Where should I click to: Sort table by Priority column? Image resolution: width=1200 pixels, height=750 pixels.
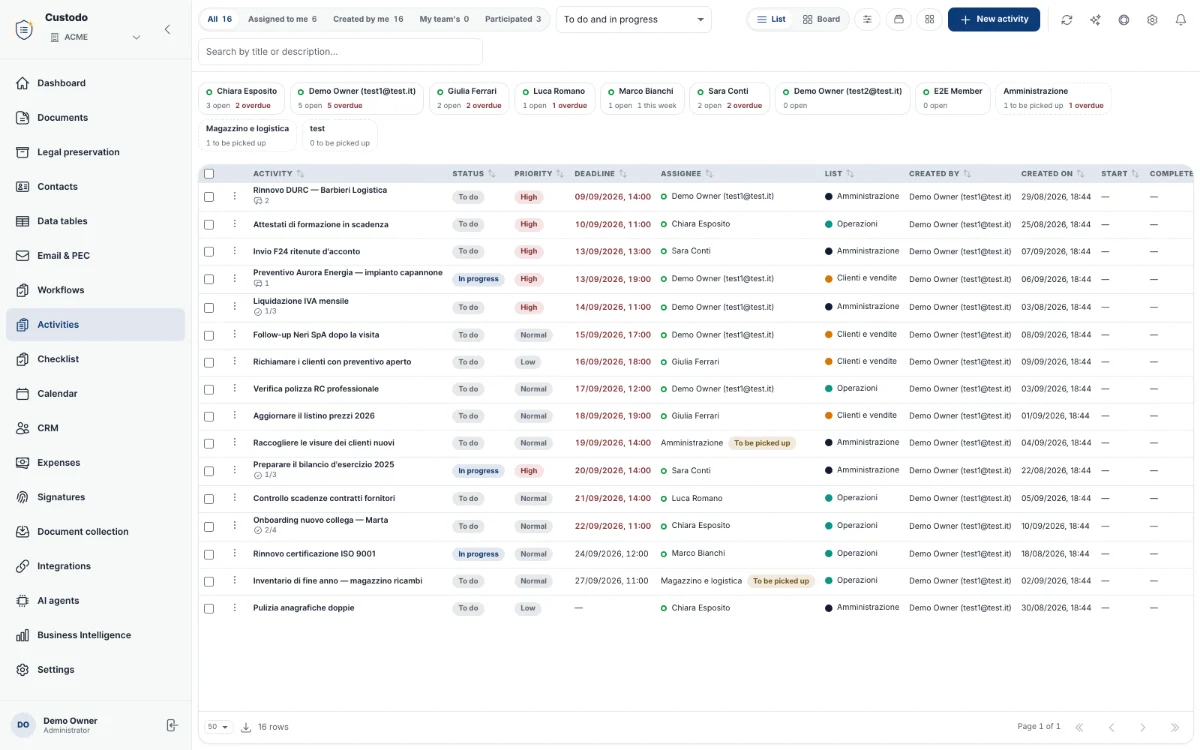pos(539,174)
